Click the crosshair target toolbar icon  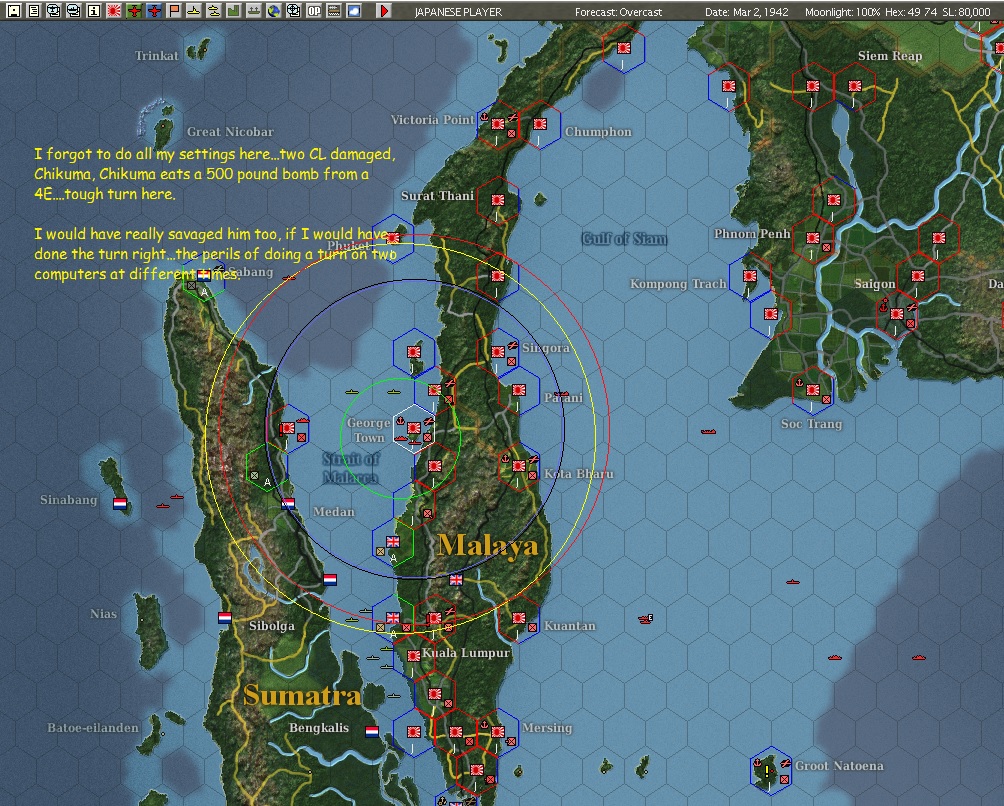point(293,10)
